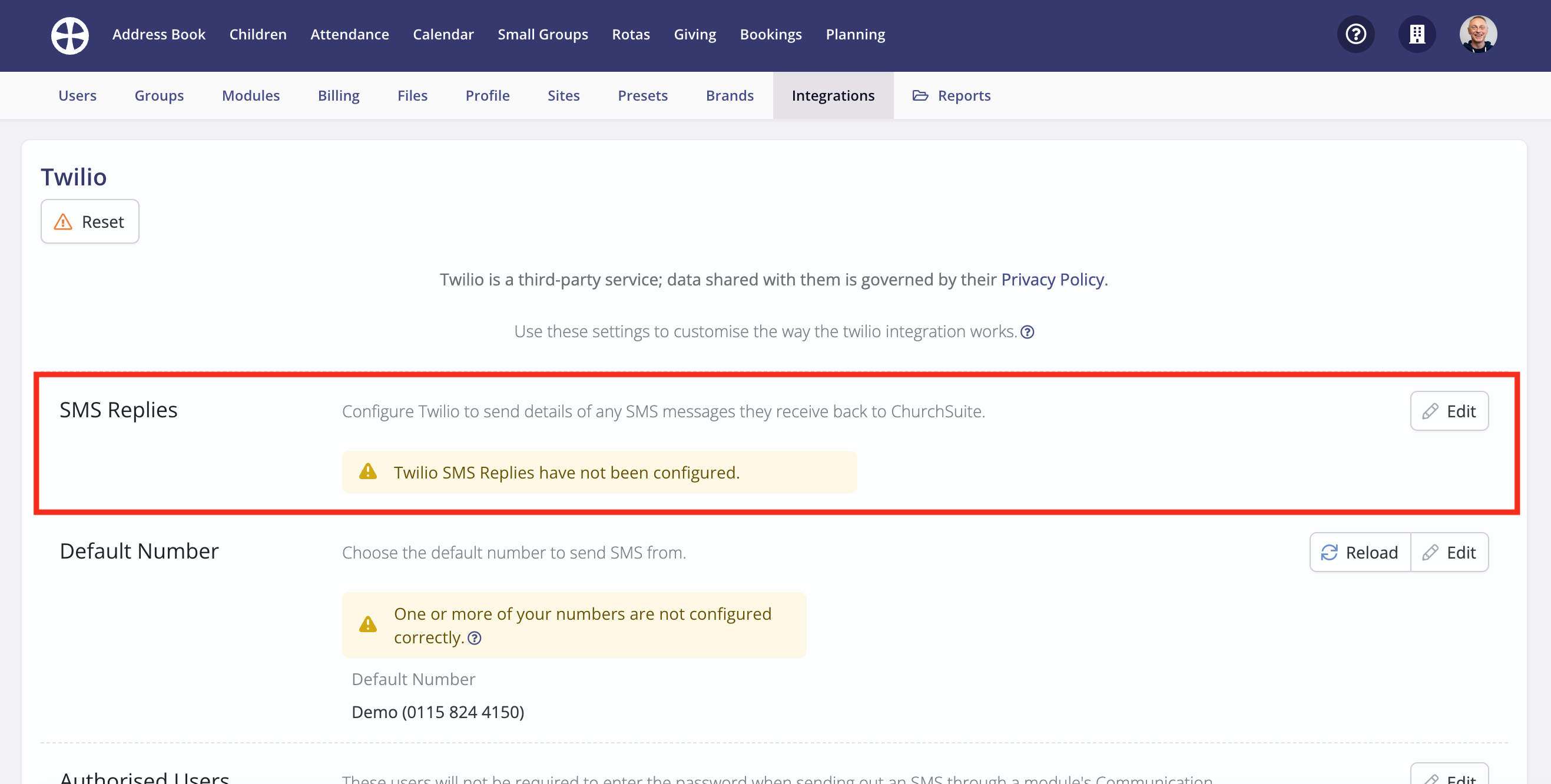Open the help question mark icon in header
The width and height of the screenshot is (1551, 784).
(1356, 34)
